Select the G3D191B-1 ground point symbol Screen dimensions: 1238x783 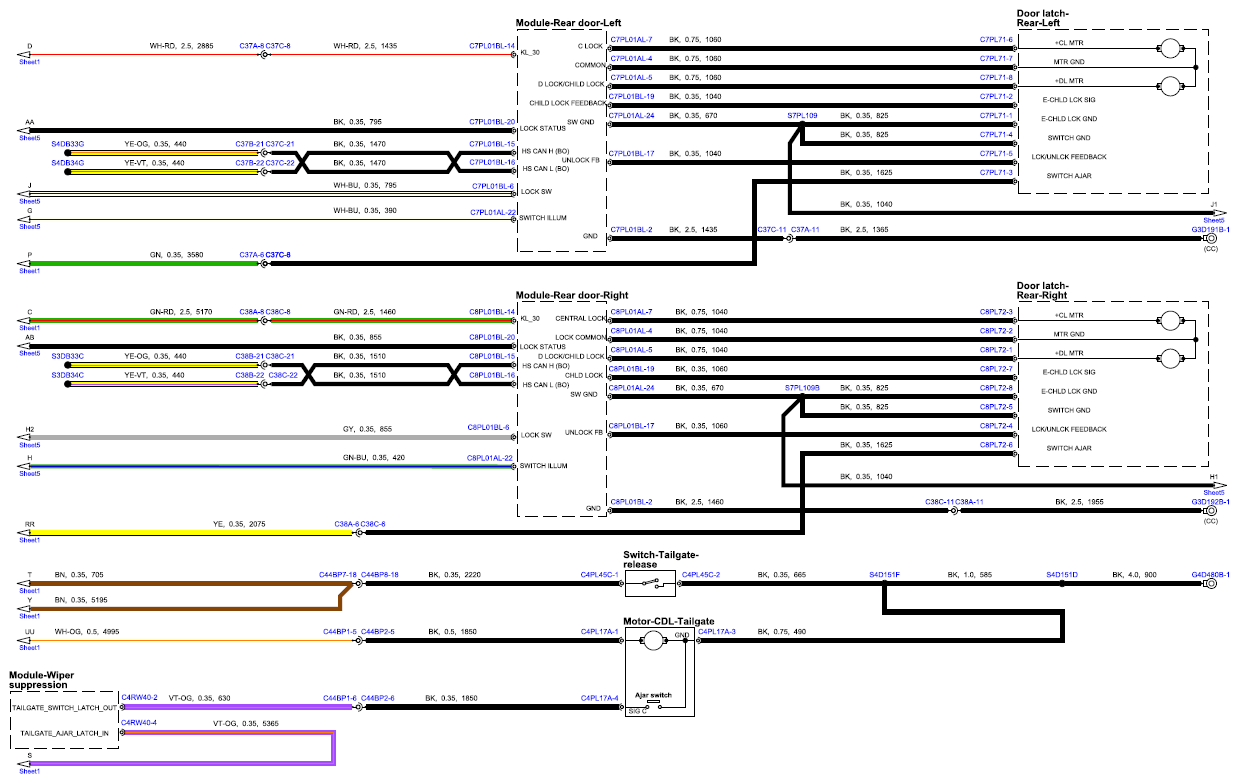(1210, 240)
